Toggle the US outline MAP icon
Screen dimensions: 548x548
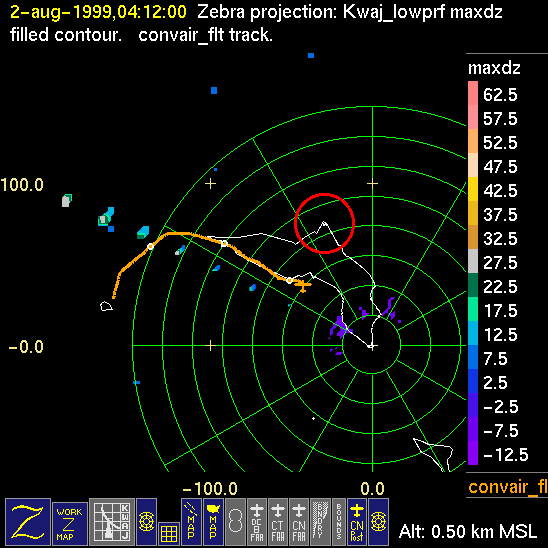[213, 522]
